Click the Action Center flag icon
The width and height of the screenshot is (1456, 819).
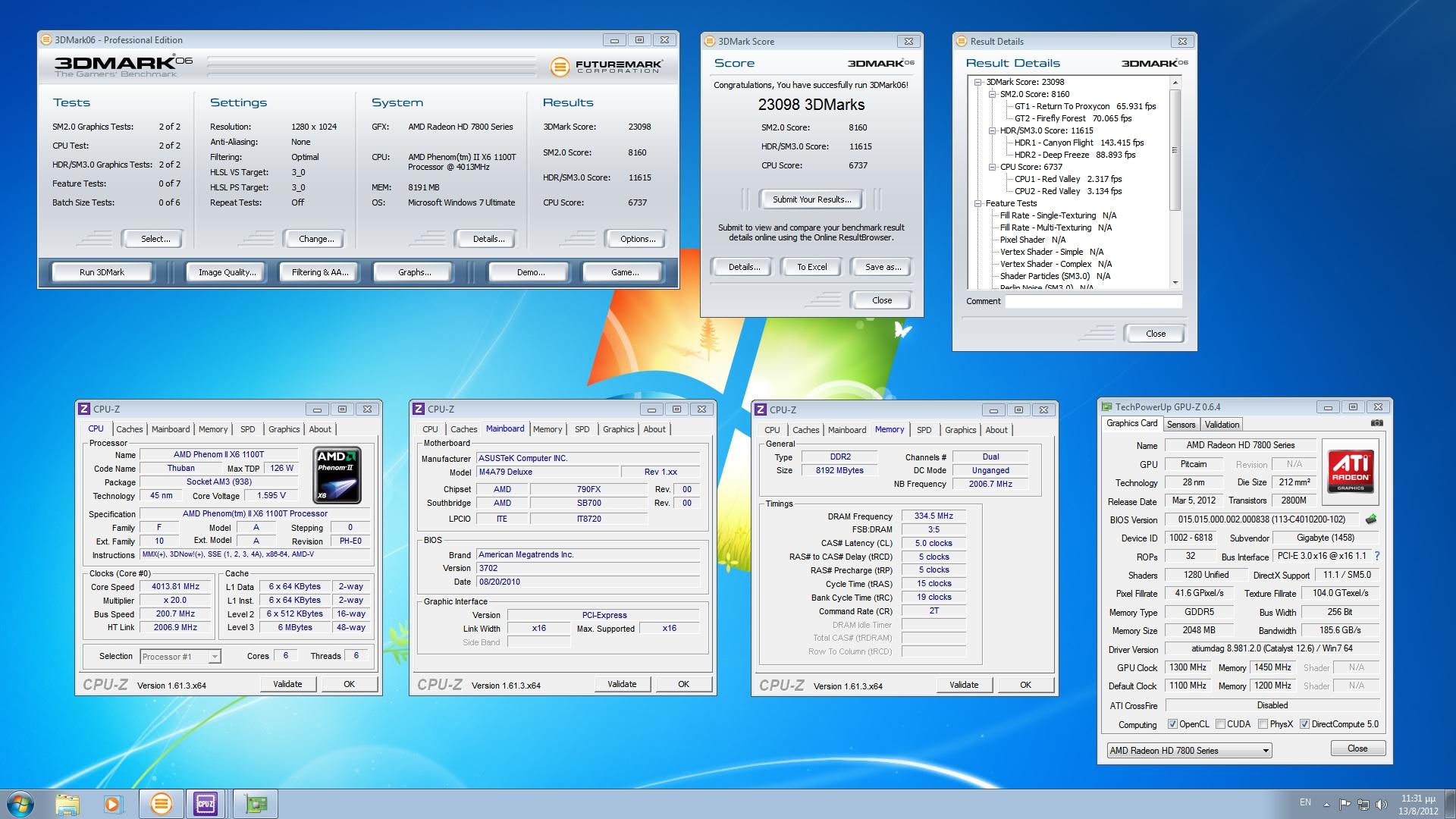click(1345, 804)
